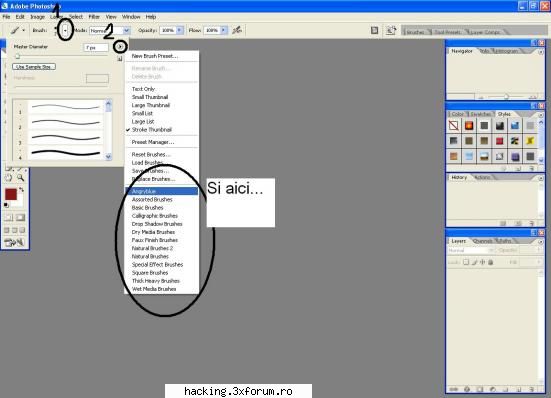Toggle lock image pixels brush icon
This screenshot has height=398, width=551.
474,262
